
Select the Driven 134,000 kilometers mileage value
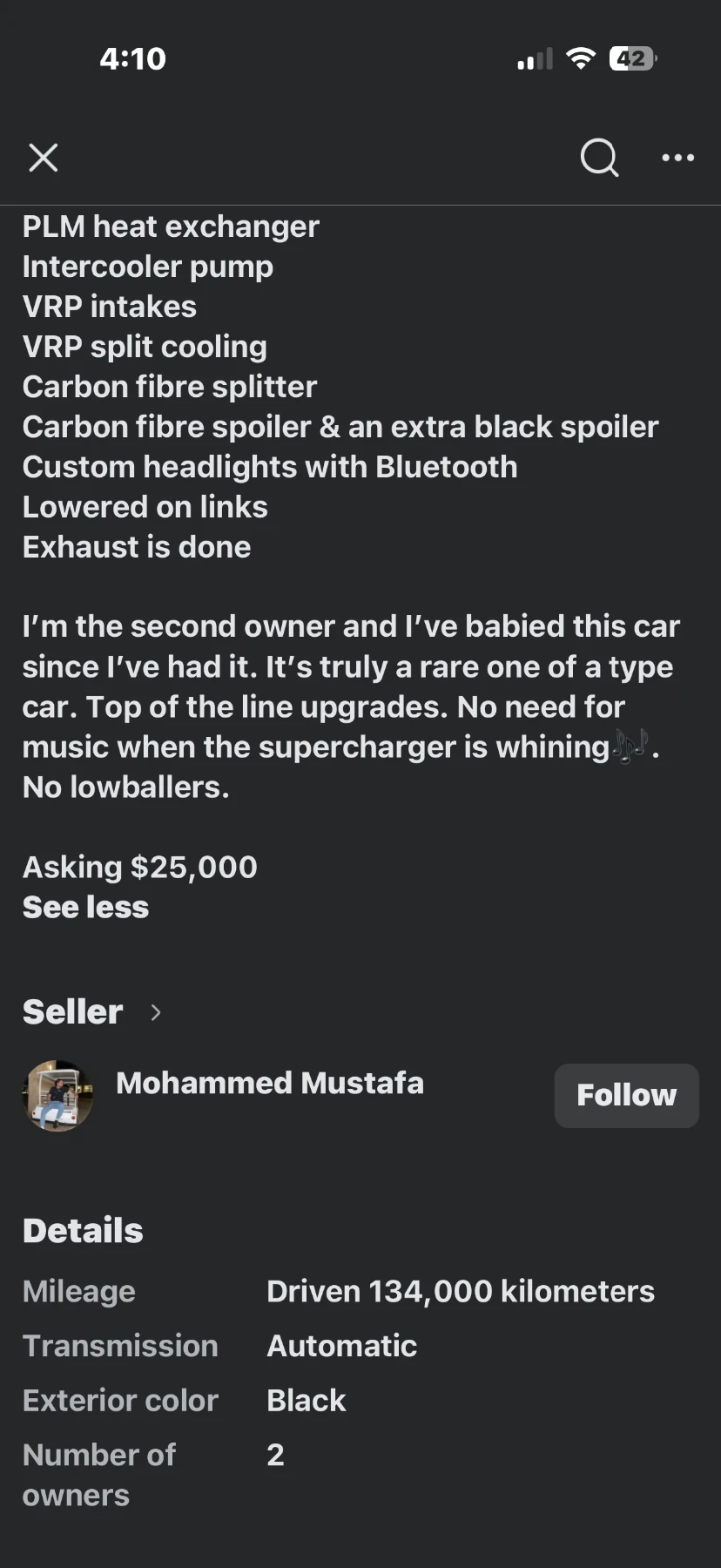pos(460,1291)
